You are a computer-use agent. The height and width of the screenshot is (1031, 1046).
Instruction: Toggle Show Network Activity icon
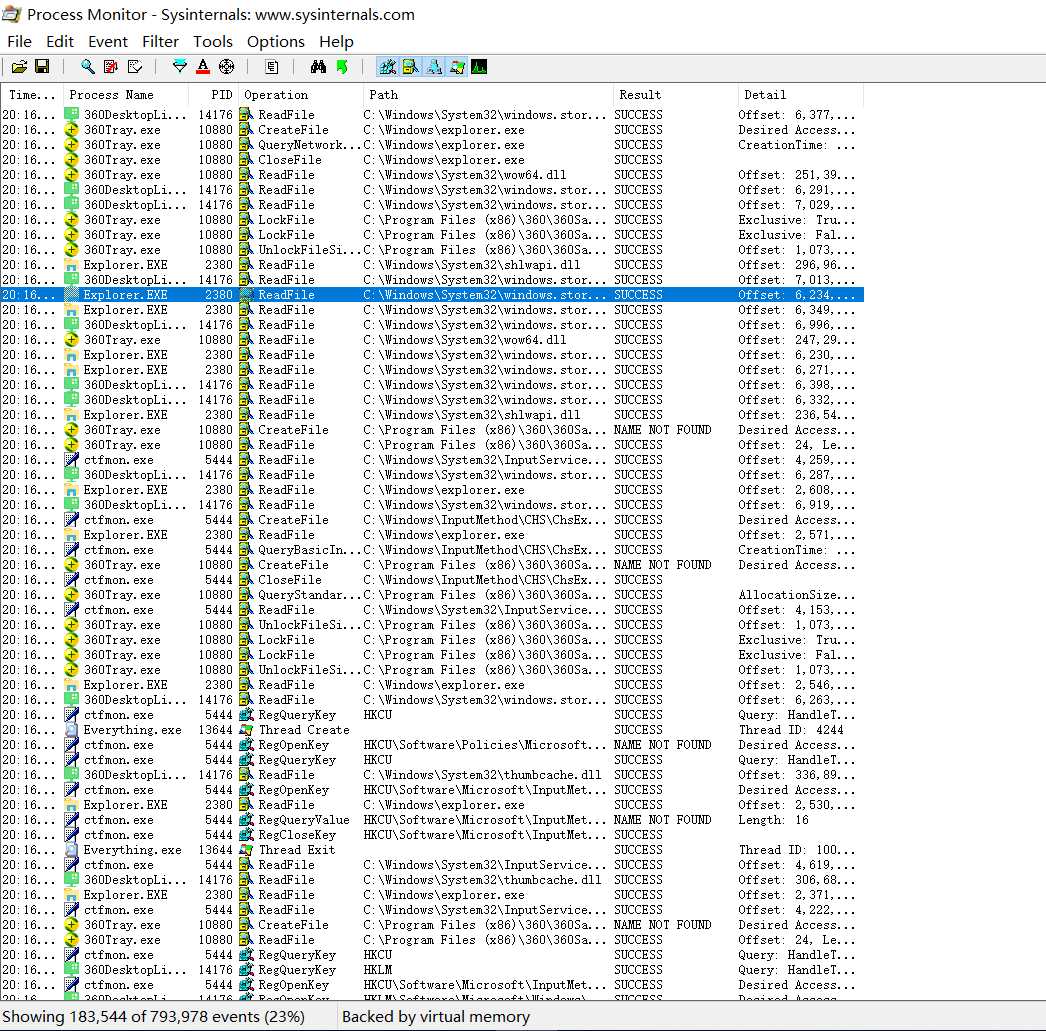point(434,67)
